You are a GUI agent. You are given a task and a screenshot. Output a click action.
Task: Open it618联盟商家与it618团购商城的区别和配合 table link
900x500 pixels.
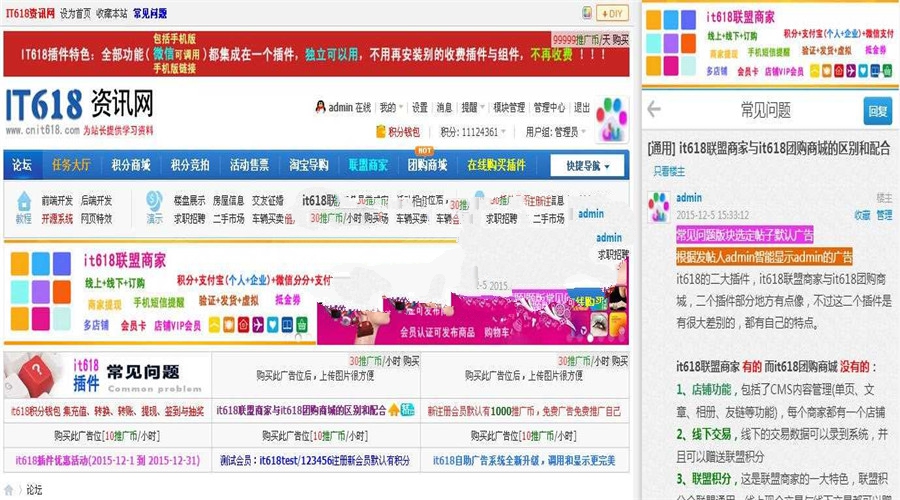301,410
